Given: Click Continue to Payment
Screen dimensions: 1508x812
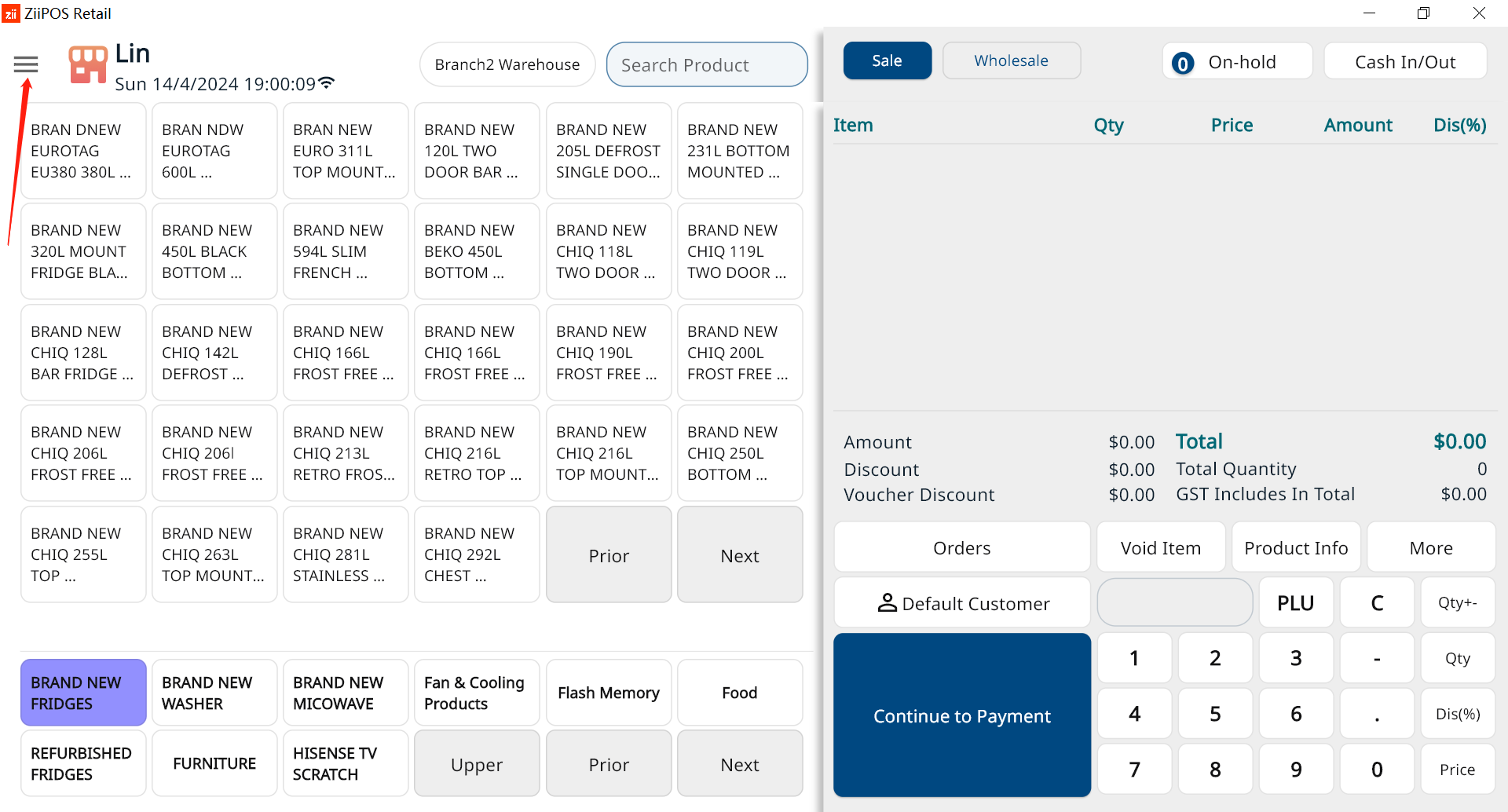Looking at the screenshot, I should (x=962, y=715).
